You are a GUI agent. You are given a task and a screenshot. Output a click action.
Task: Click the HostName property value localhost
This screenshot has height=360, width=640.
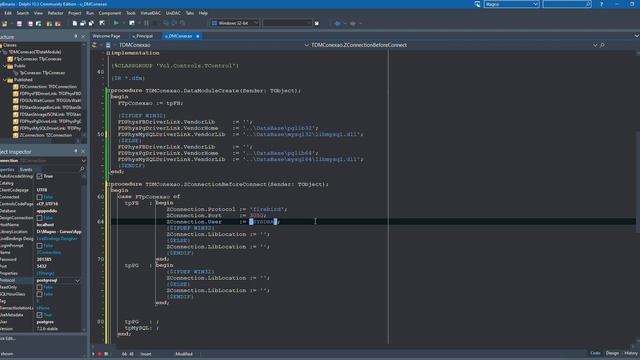coord(45,225)
